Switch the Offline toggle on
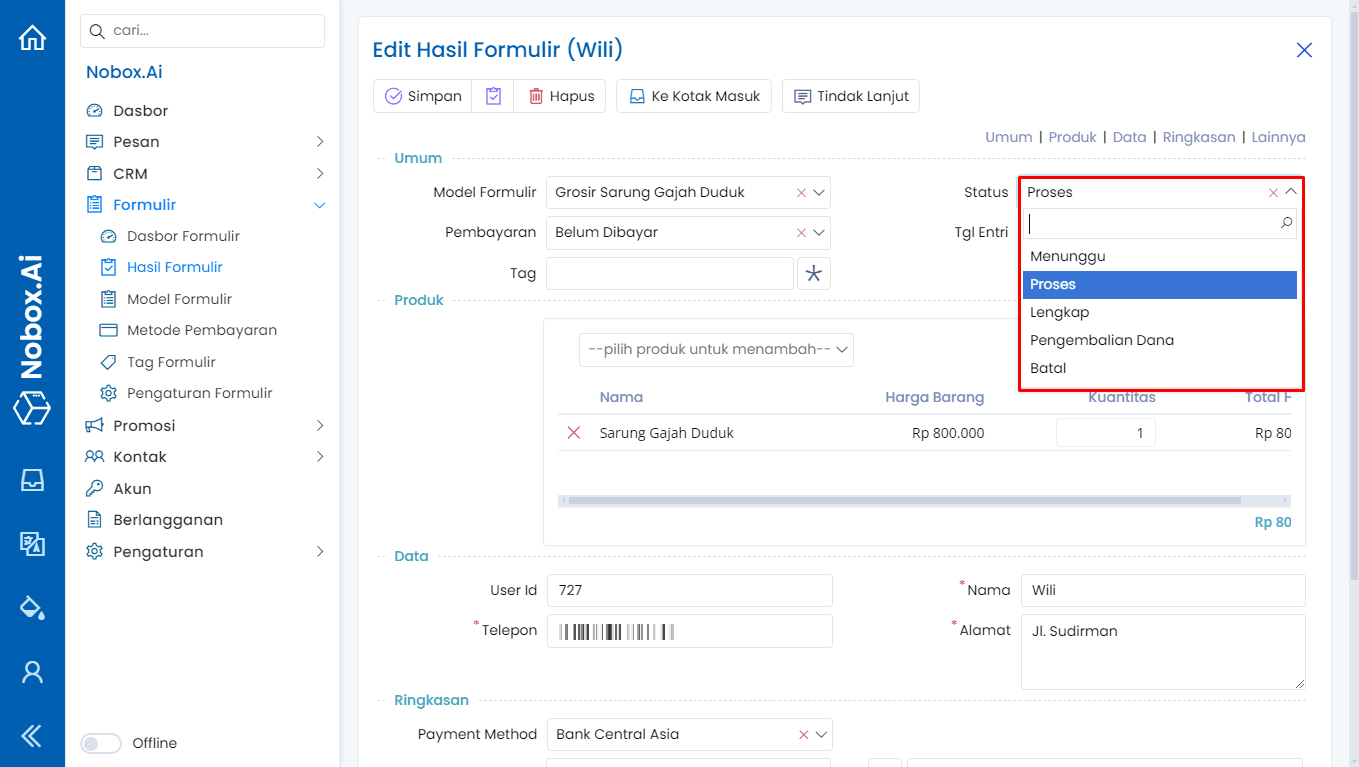The height and width of the screenshot is (767, 1359). click(101, 743)
